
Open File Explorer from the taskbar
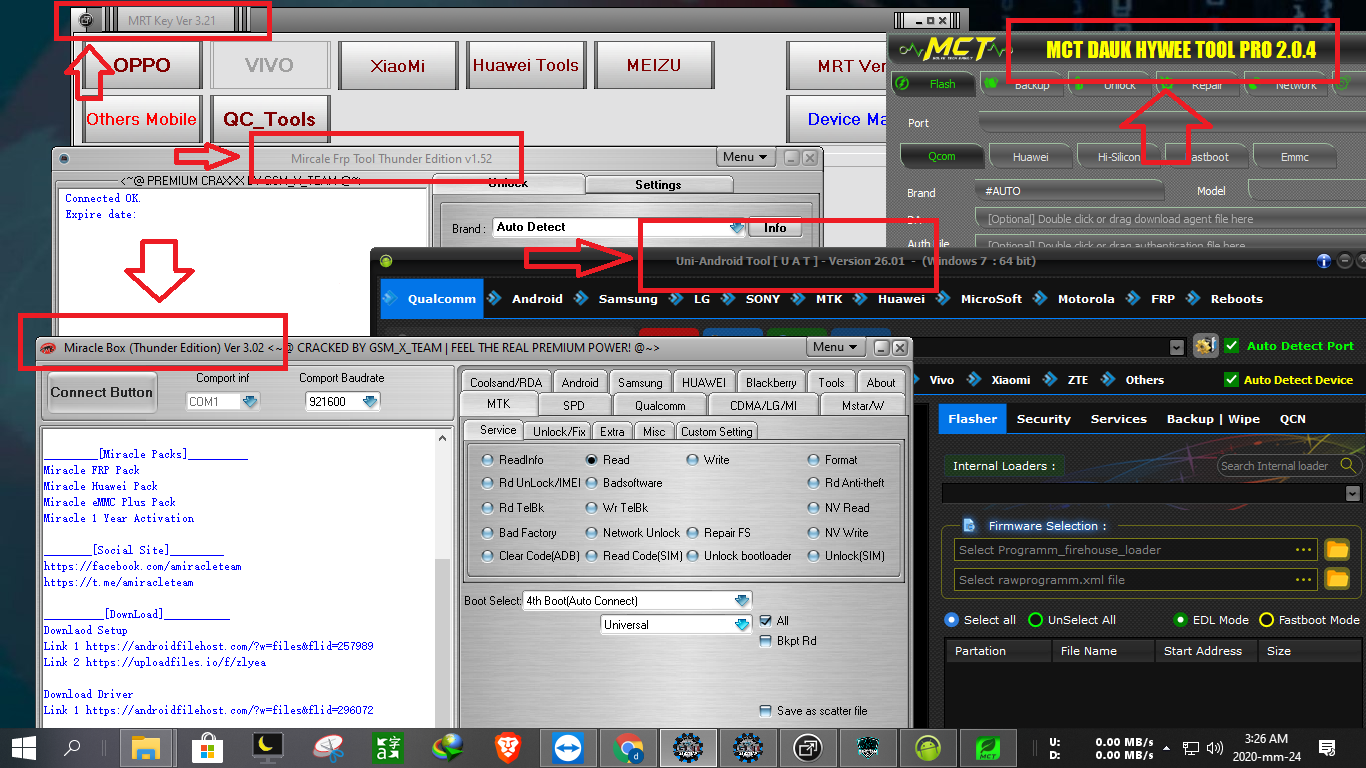[x=146, y=747]
